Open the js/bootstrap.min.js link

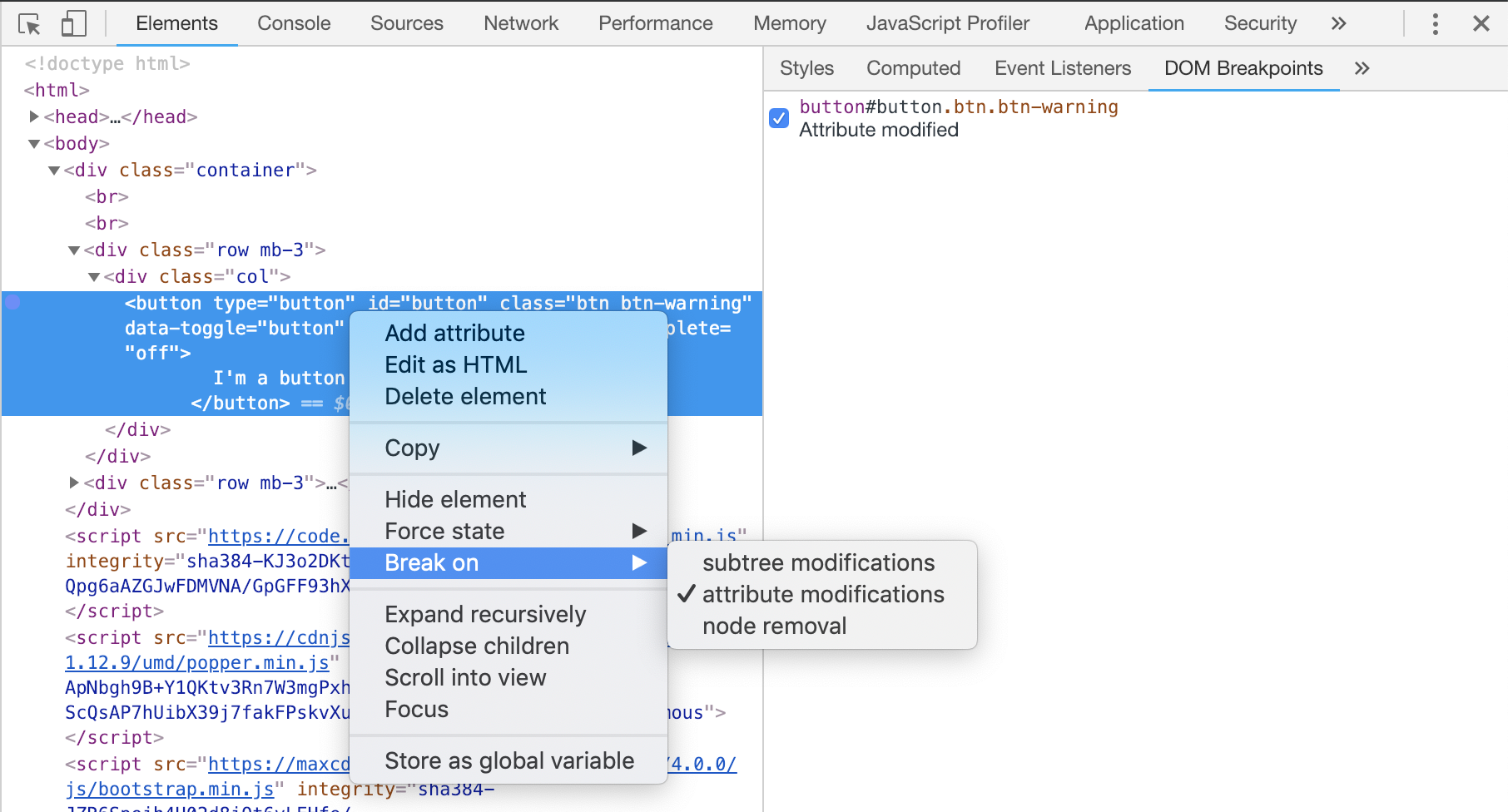(170, 790)
